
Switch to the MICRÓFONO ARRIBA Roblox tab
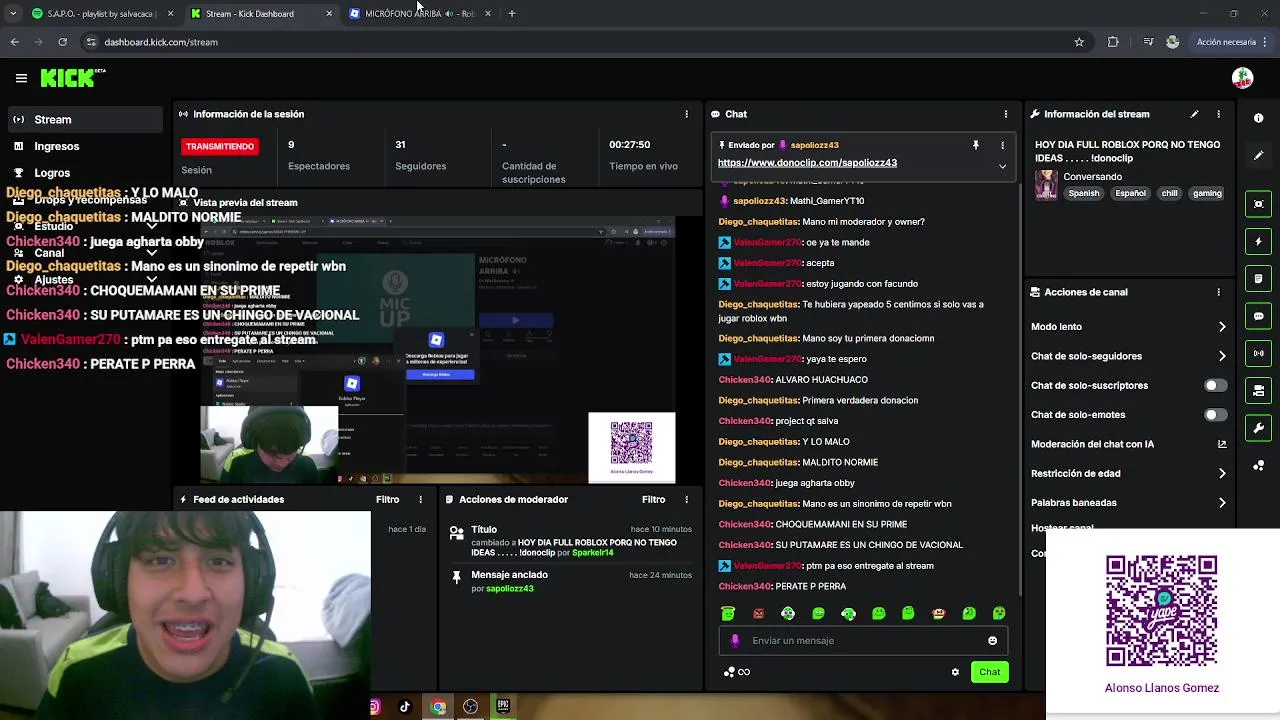pos(420,14)
